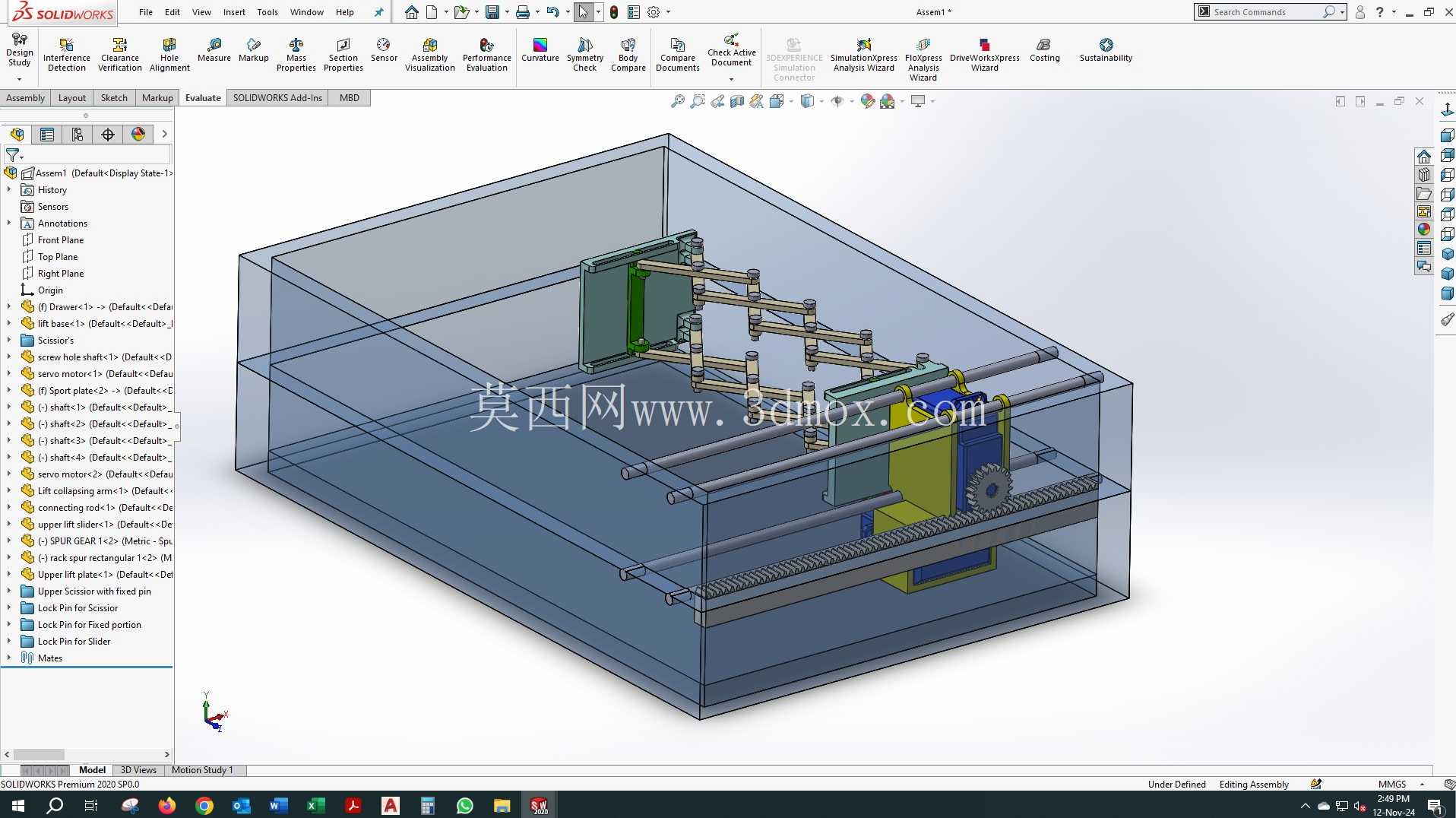
Task: Click the Section View icon in viewport toolbar
Action: click(x=736, y=101)
